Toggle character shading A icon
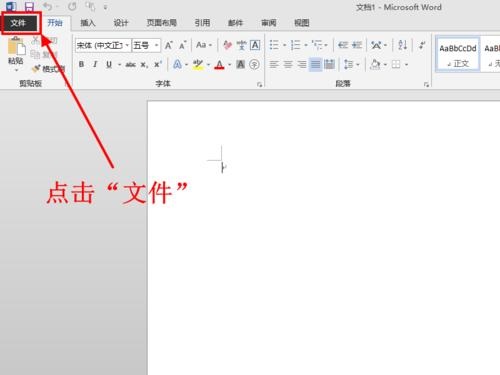500x375 pixels. point(240,64)
